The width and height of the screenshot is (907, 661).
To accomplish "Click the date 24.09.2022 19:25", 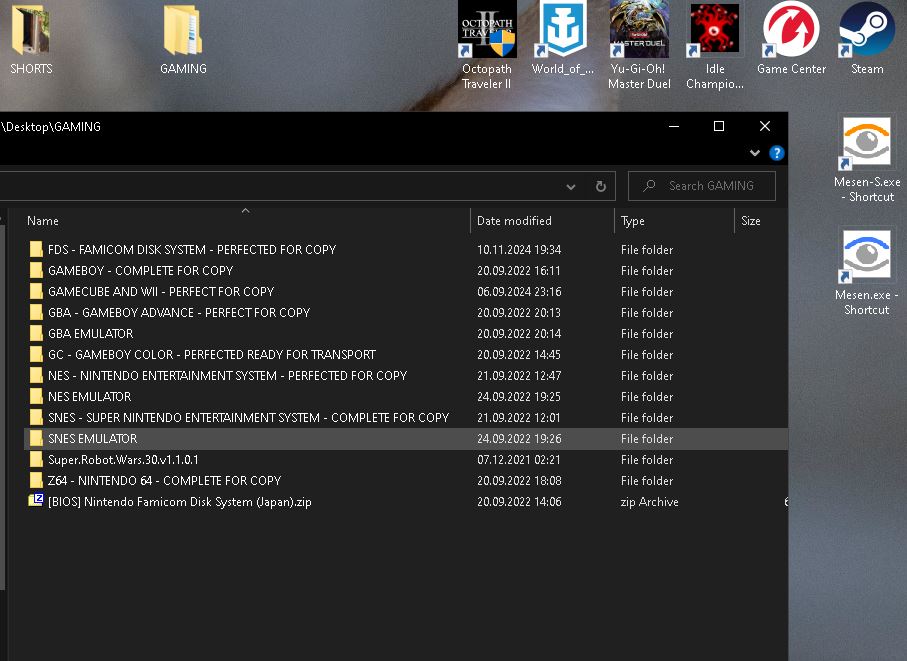I will (x=519, y=396).
